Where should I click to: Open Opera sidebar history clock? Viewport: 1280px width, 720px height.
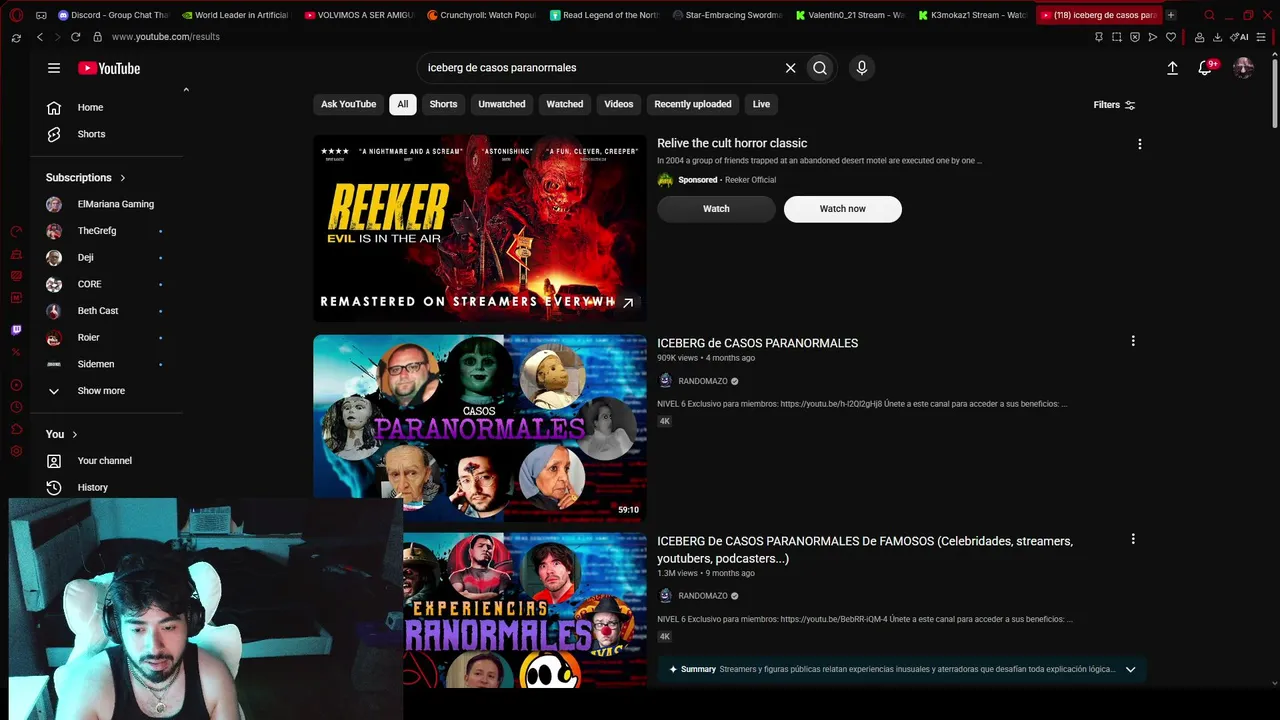[x=16, y=407]
